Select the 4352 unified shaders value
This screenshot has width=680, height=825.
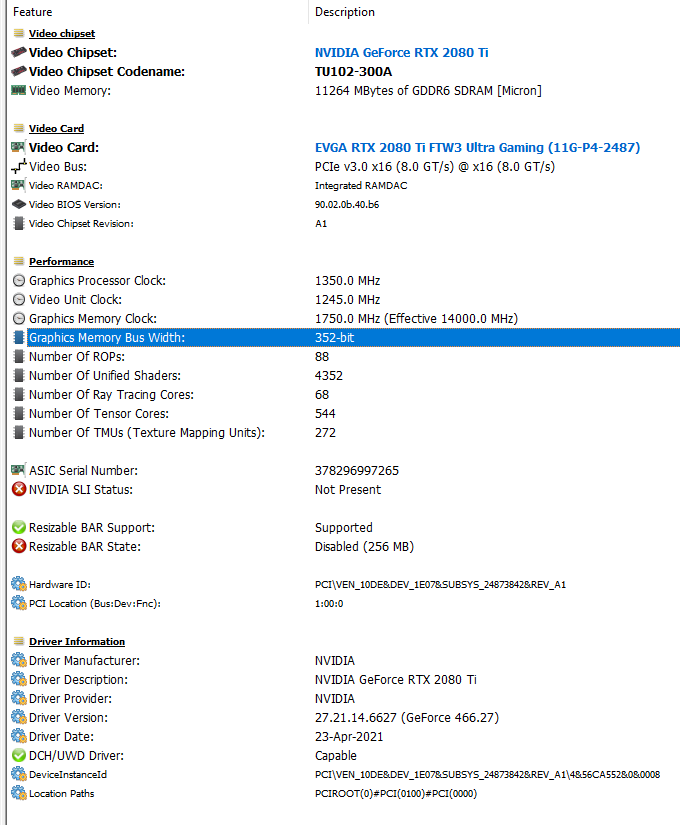pos(329,376)
